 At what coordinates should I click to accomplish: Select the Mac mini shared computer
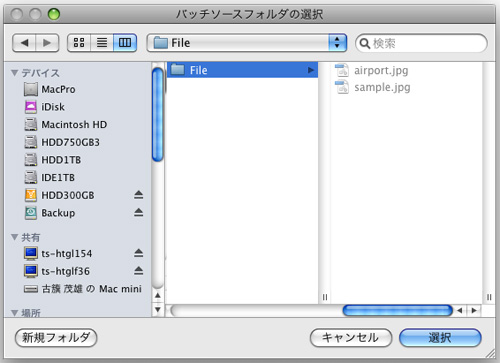pos(78,289)
